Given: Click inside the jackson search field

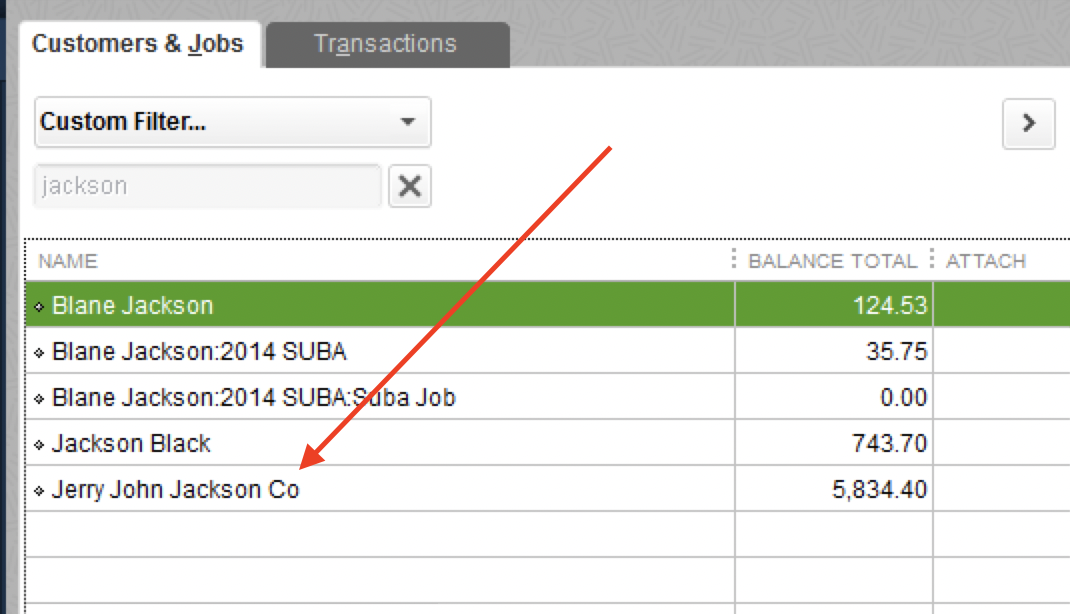Looking at the screenshot, I should [x=200, y=186].
